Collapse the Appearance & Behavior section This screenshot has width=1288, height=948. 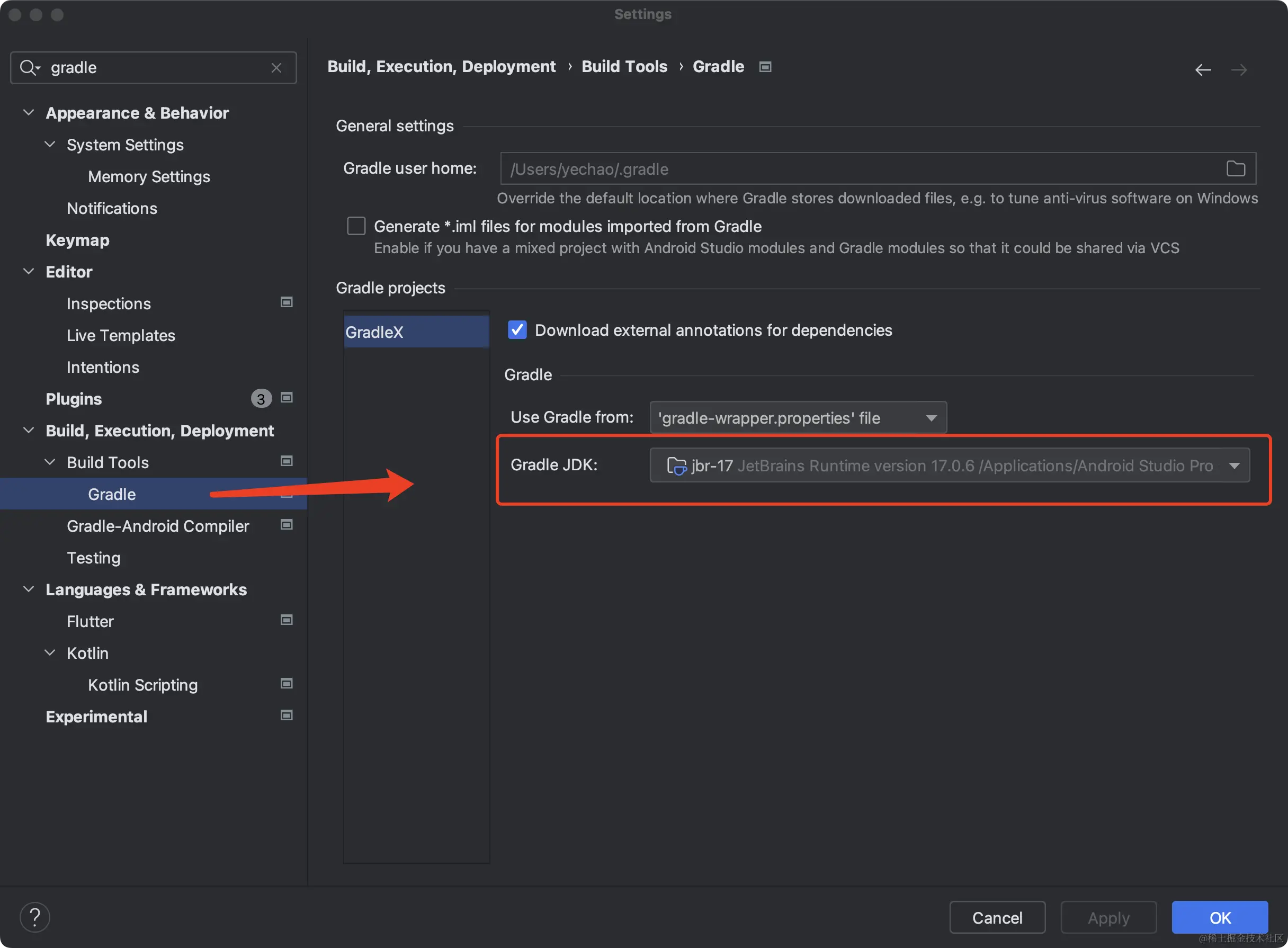pyautogui.click(x=28, y=112)
